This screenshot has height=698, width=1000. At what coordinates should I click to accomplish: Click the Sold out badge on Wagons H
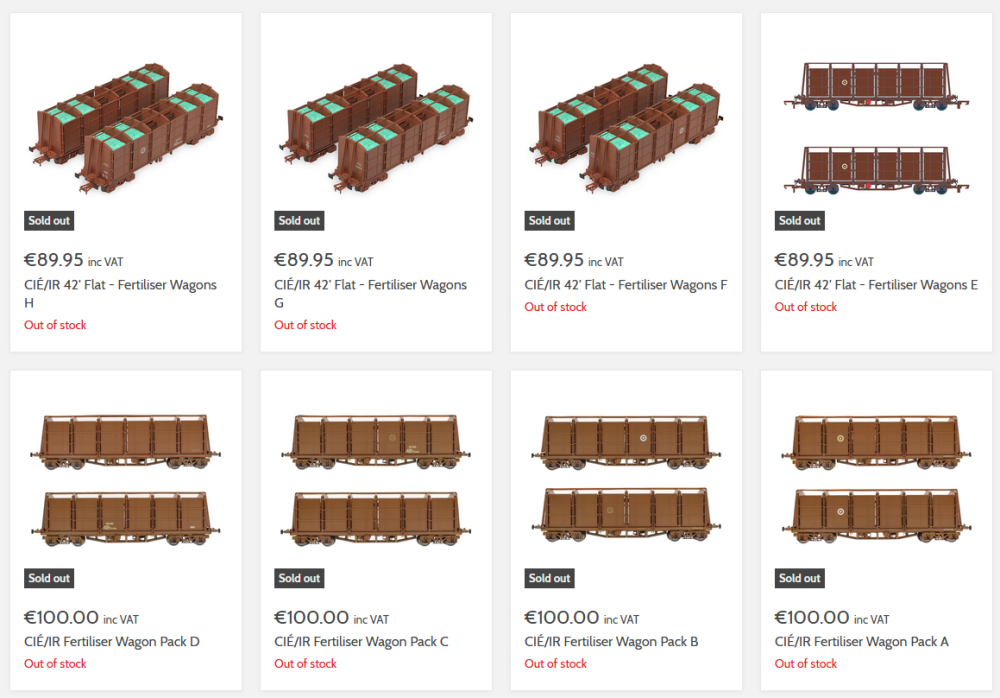pyautogui.click(x=49, y=221)
